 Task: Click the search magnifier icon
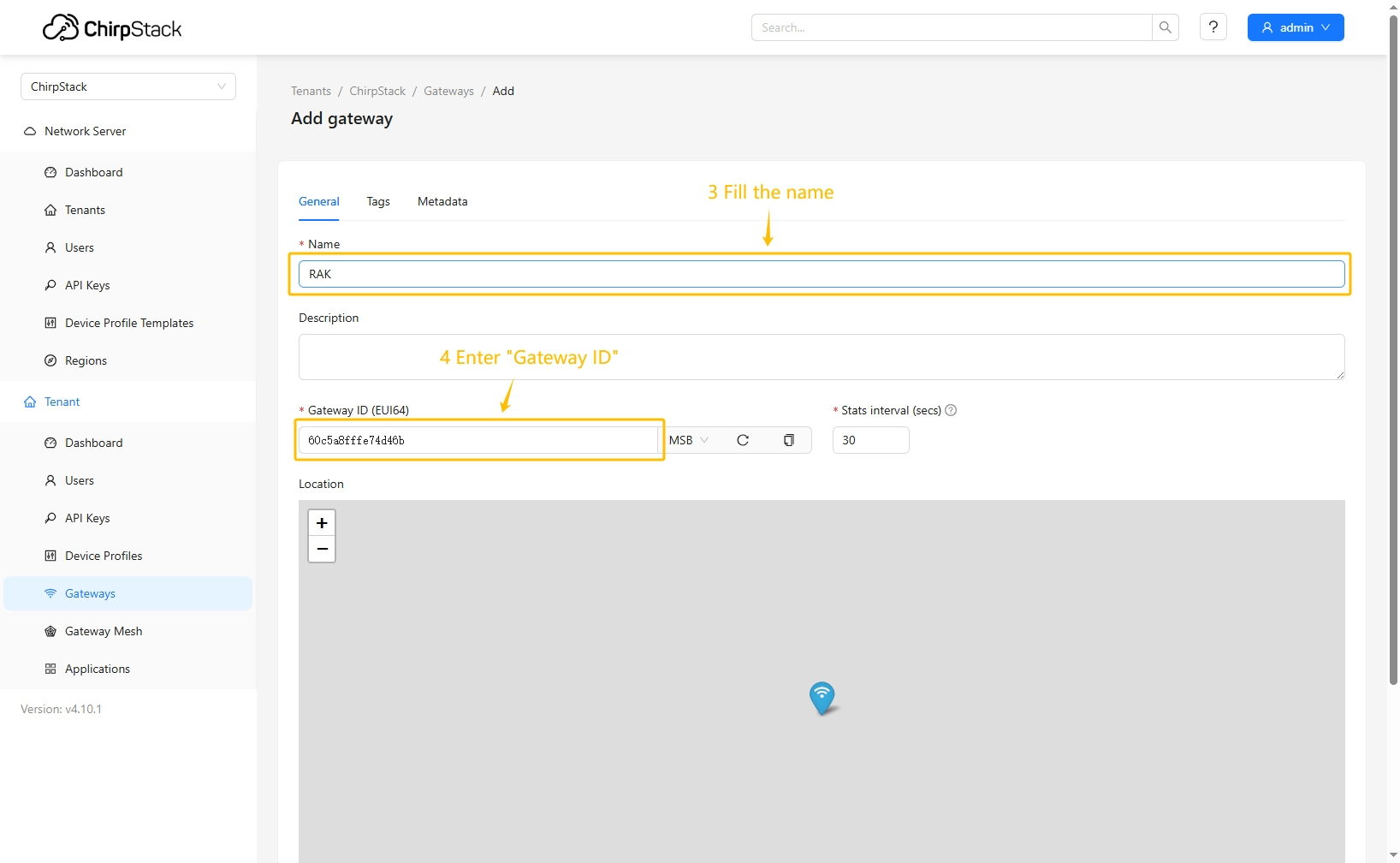click(x=1165, y=27)
